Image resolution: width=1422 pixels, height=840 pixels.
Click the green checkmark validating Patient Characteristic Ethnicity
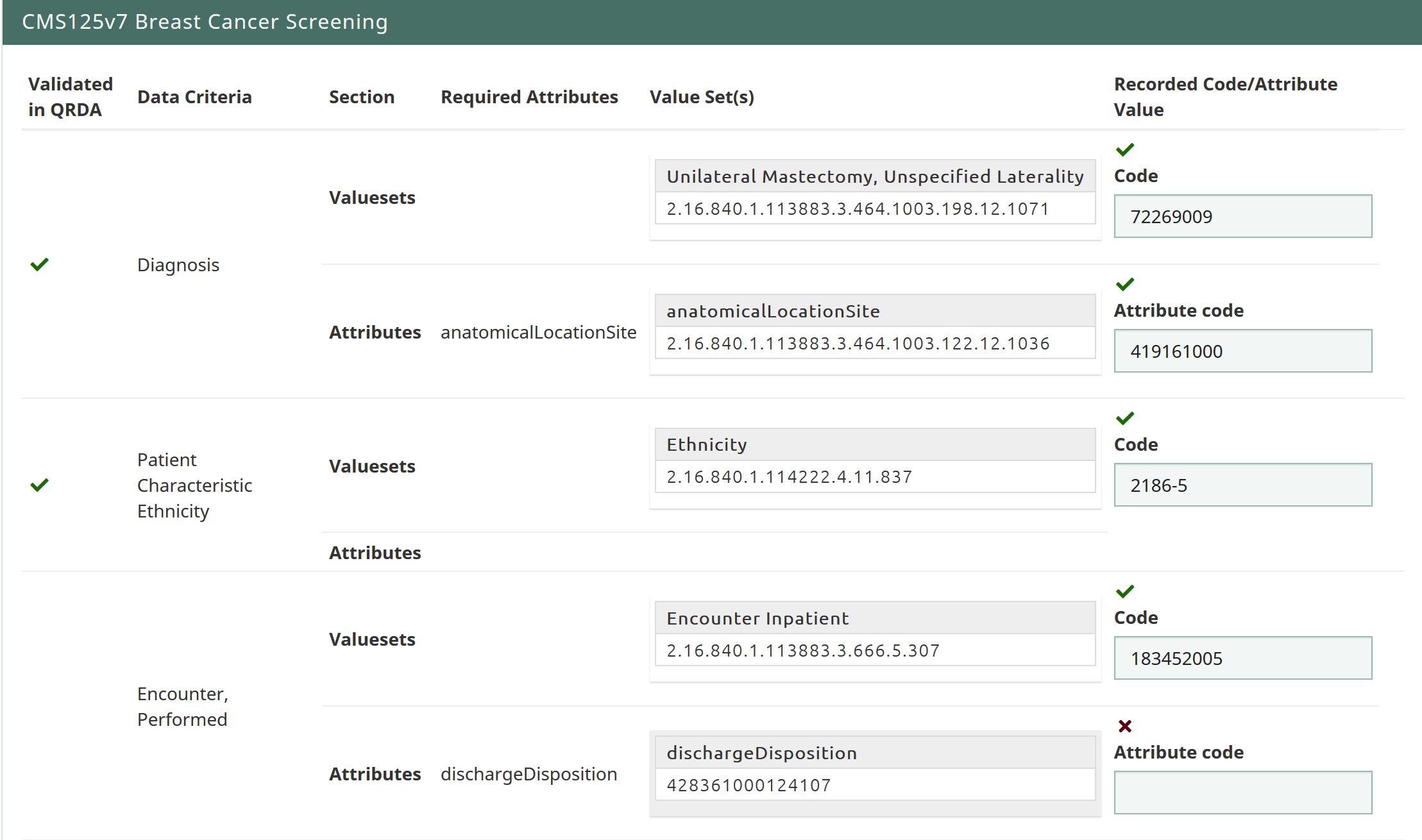point(40,485)
